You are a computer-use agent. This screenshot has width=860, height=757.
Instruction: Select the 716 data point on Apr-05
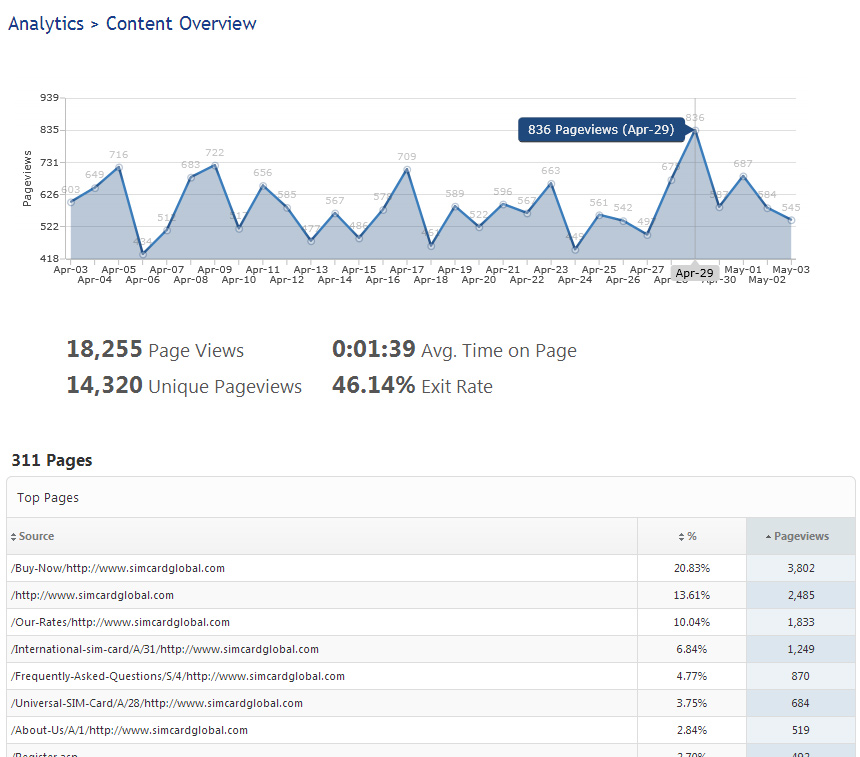click(x=119, y=167)
